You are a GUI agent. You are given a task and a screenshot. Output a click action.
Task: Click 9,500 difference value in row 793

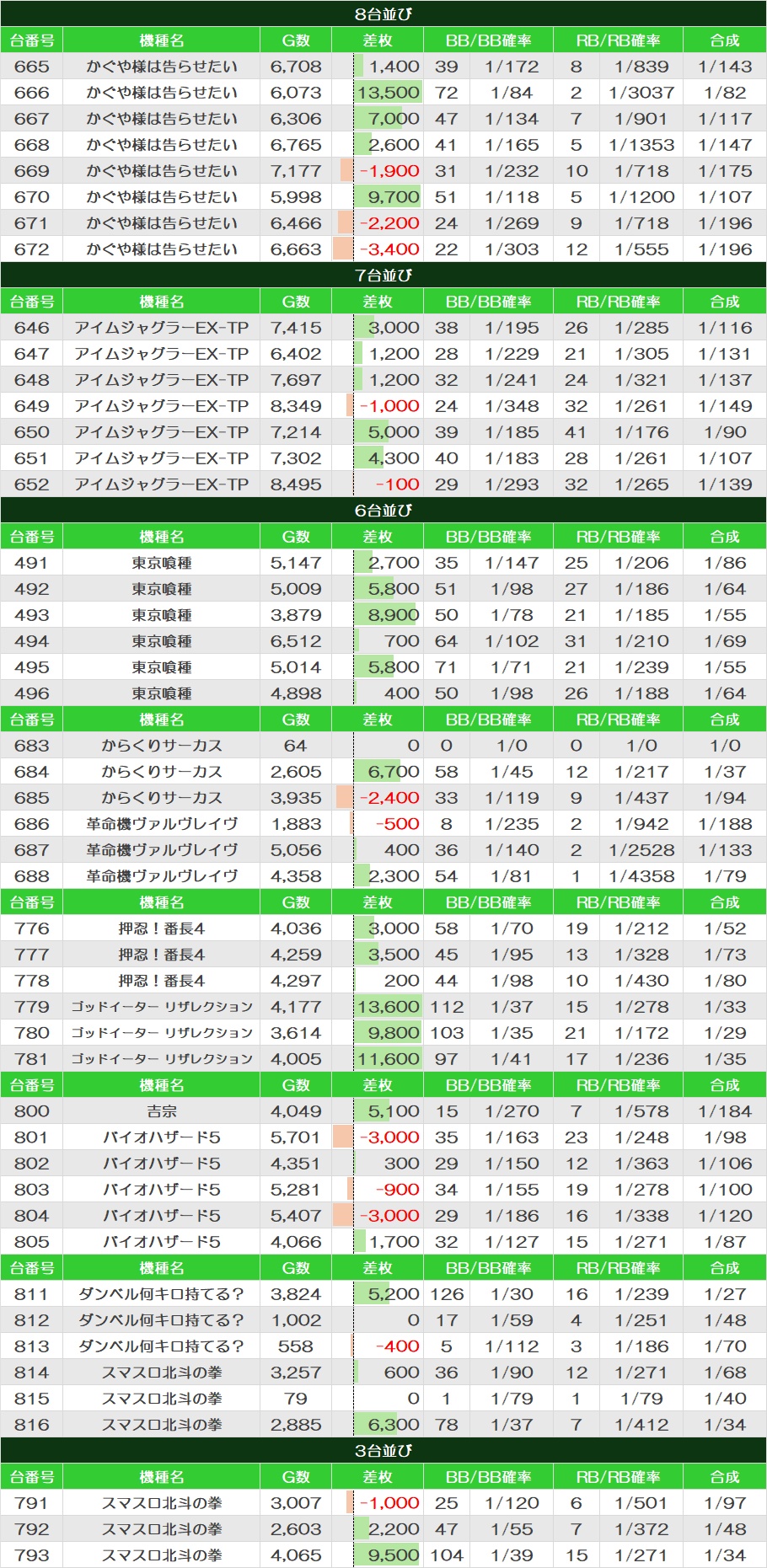394,1555
